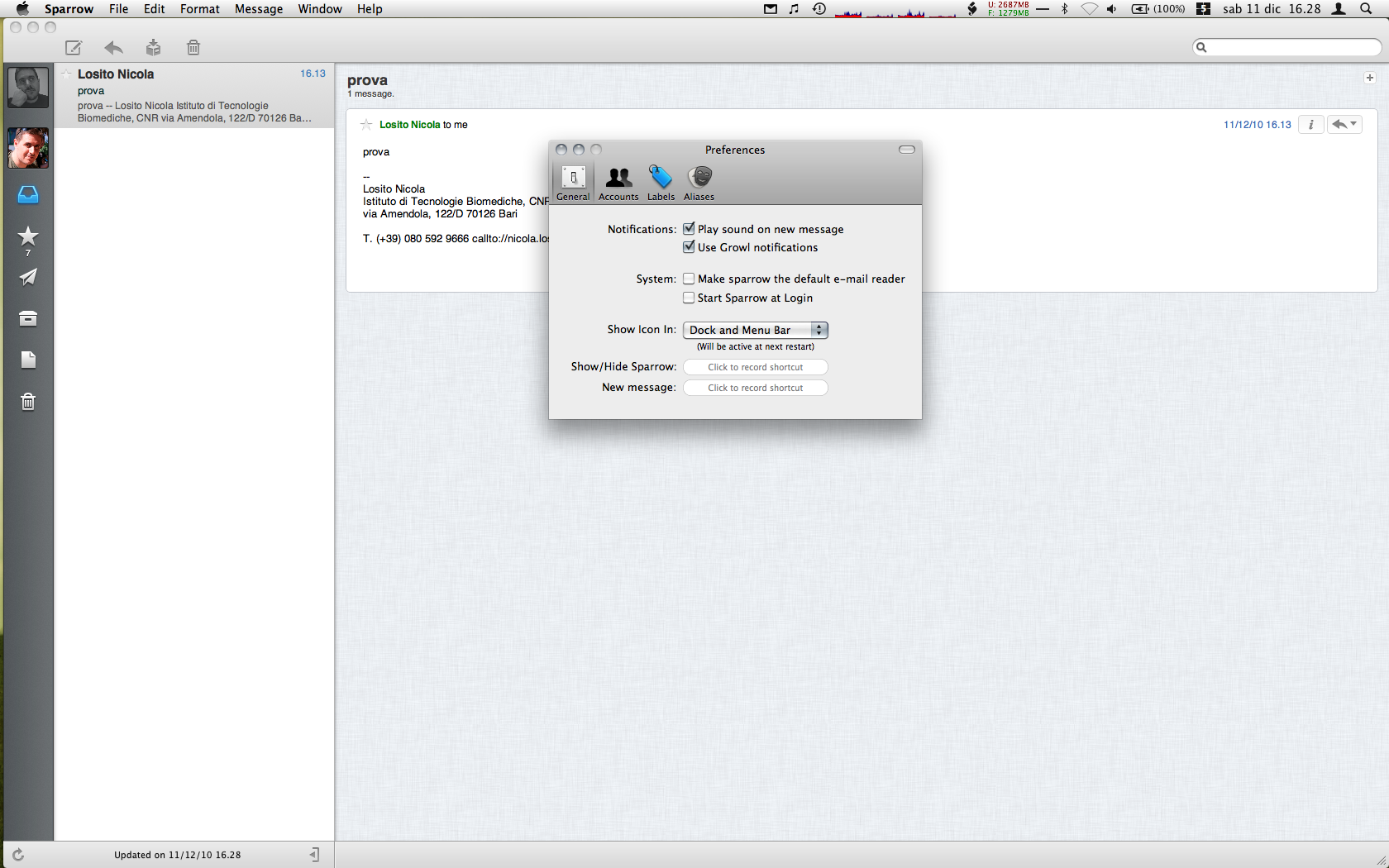Click the mail envelope icon in menu bar
The image size is (1389, 868).
(771, 9)
